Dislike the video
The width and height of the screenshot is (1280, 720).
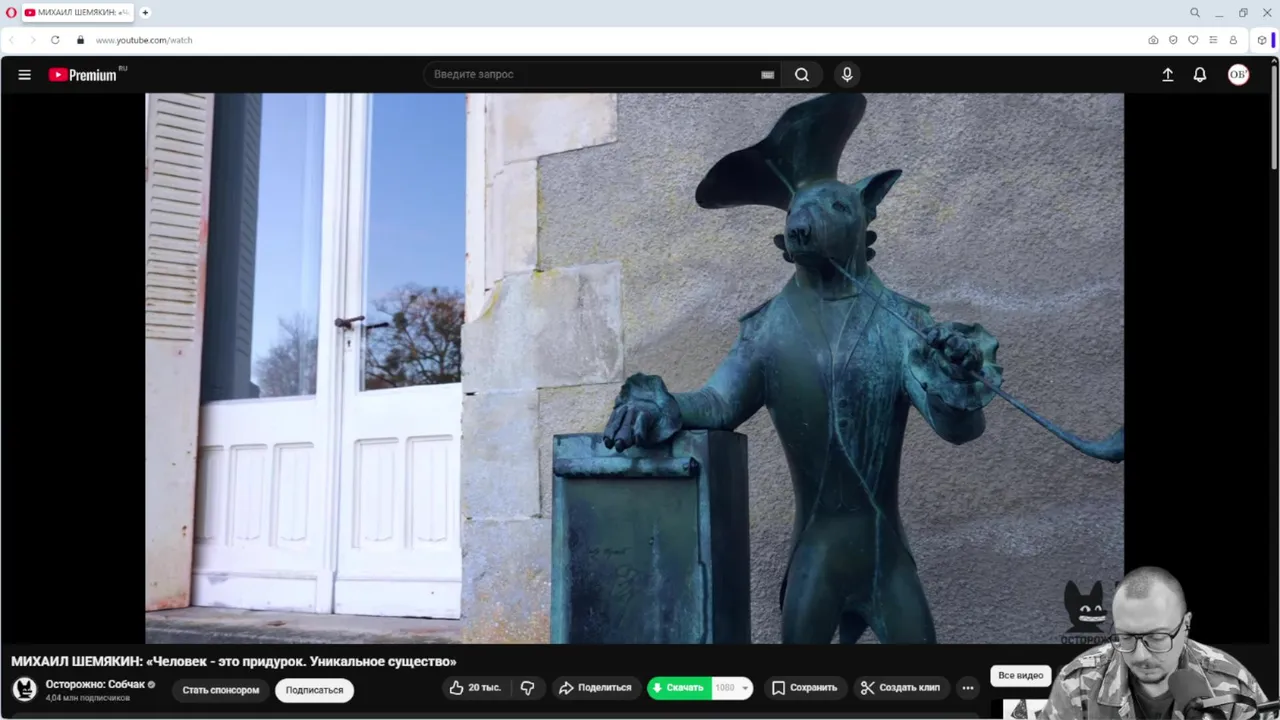click(528, 688)
